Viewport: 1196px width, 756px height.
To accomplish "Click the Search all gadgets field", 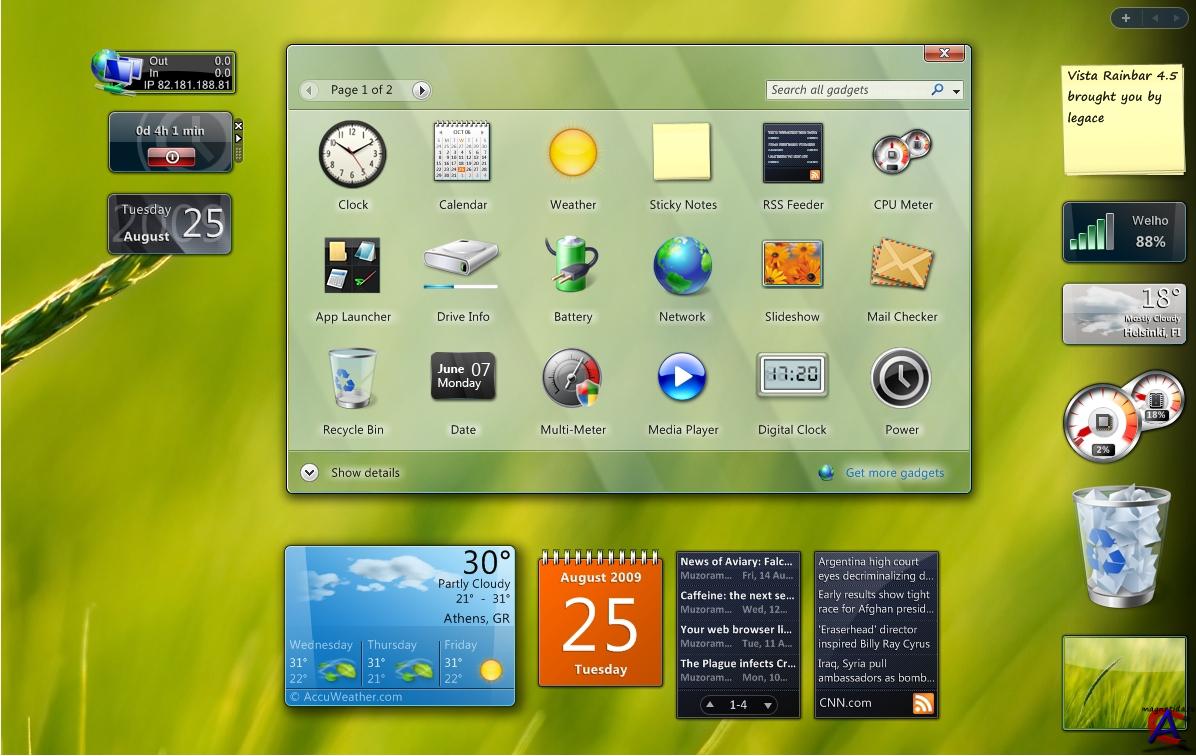I will pyautogui.click(x=848, y=90).
